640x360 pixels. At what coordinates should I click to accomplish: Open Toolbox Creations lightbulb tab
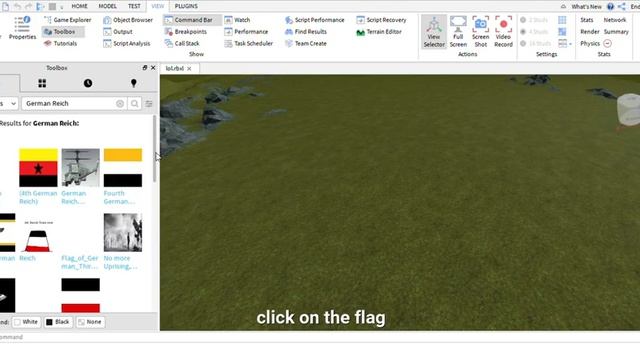pos(133,83)
